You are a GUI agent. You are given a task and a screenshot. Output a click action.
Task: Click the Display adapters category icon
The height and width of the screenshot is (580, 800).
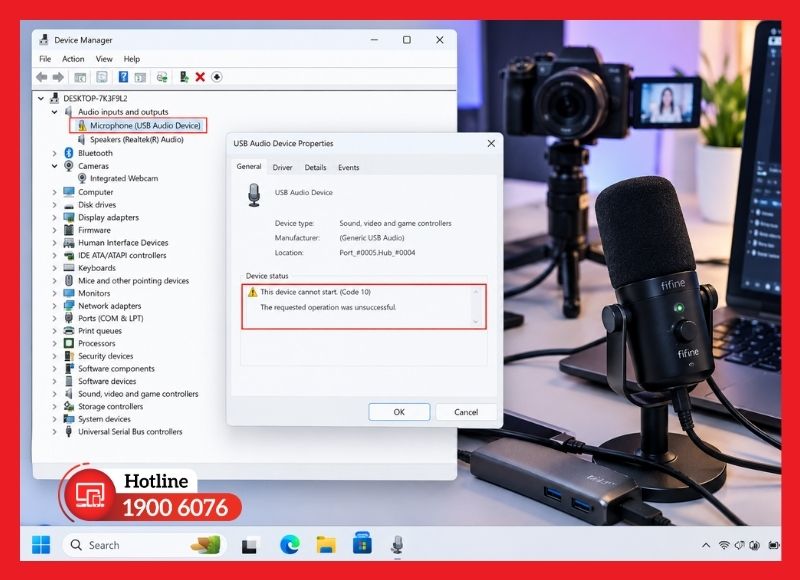69,217
